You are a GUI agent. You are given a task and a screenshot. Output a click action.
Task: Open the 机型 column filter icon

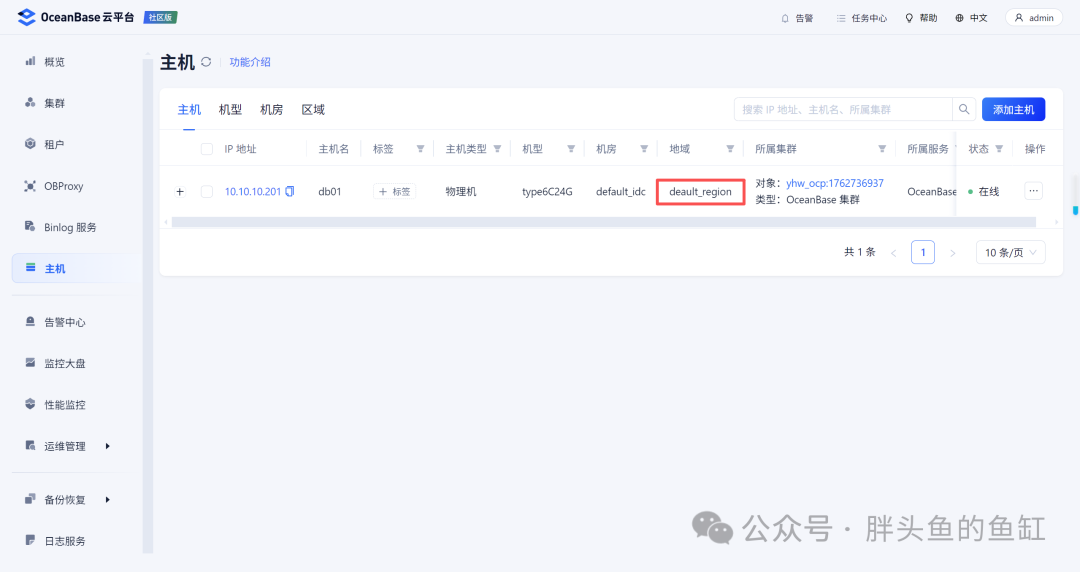pos(571,149)
